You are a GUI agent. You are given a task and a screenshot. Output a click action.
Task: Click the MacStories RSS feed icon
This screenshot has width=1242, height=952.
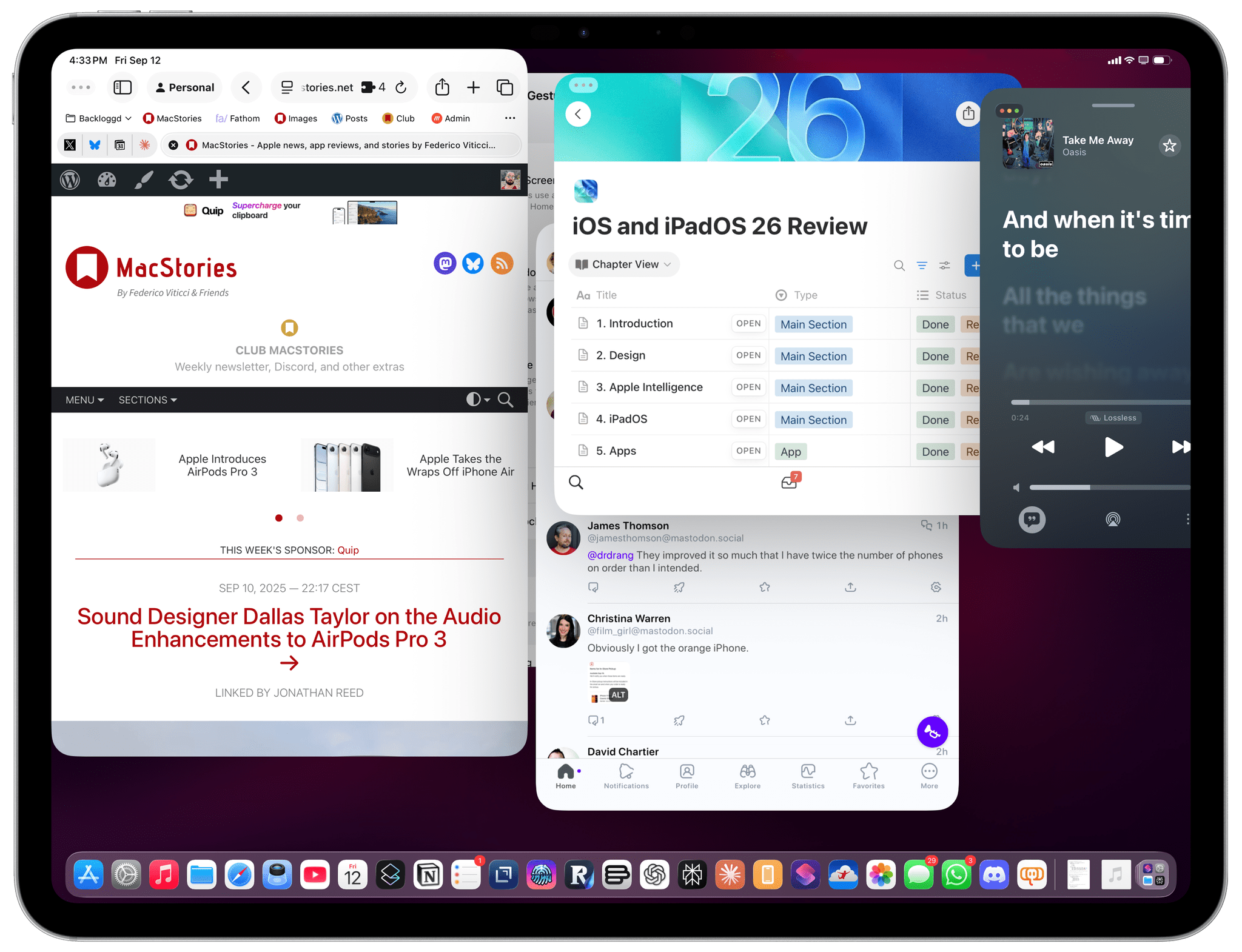(x=502, y=263)
